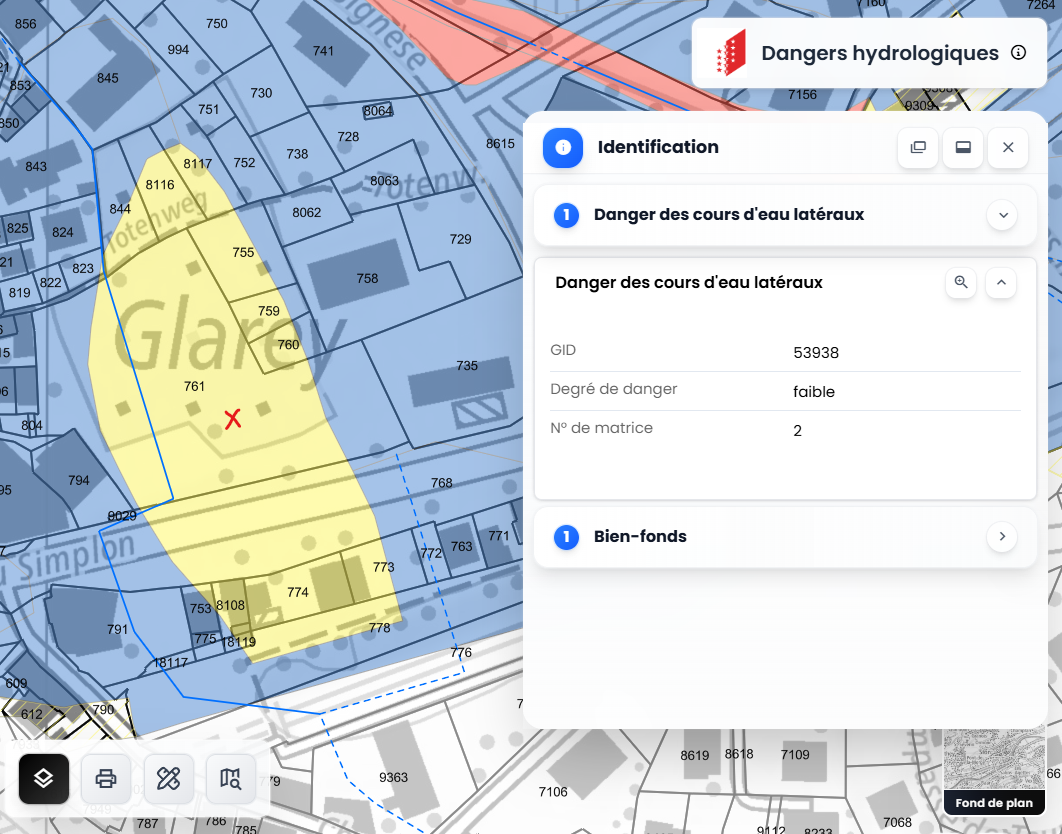Close the Identification panel
1062x834 pixels.
point(1008,148)
